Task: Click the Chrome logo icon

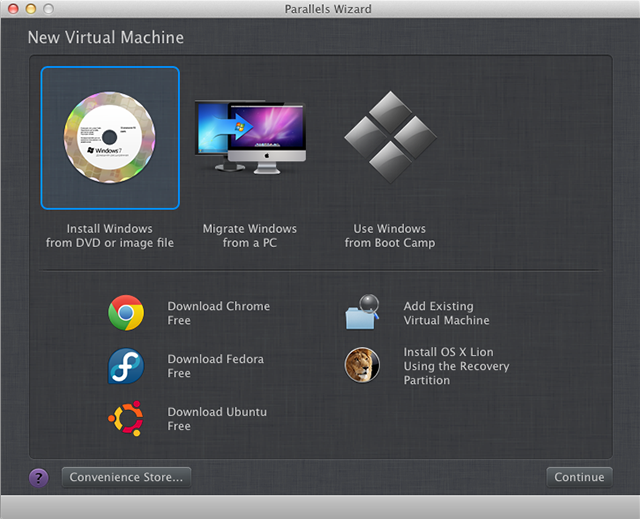Action: pyautogui.click(x=126, y=313)
